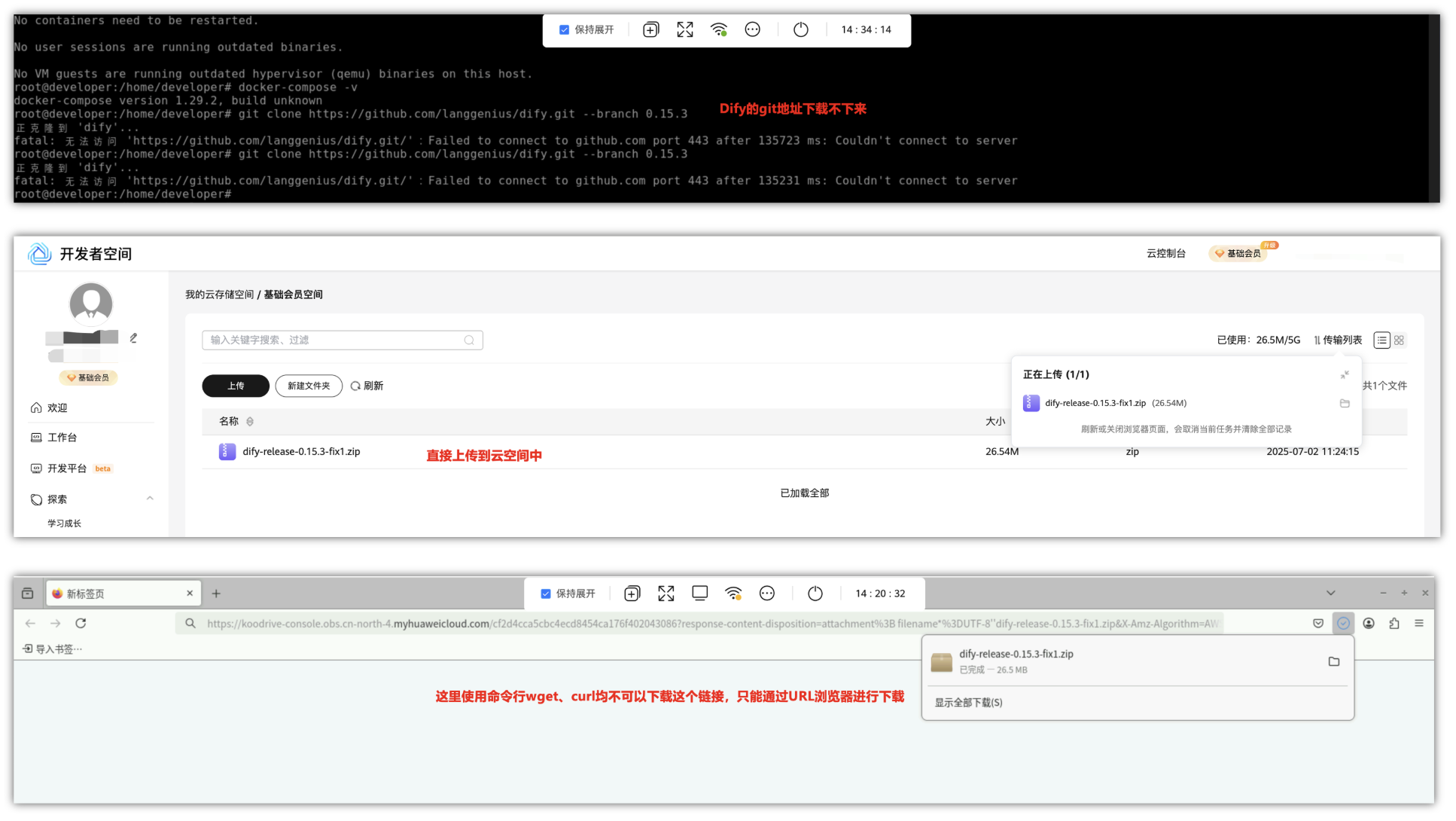Open 工作台 in the left sidebar
Screen dimensions: 1456x821
click(62, 438)
